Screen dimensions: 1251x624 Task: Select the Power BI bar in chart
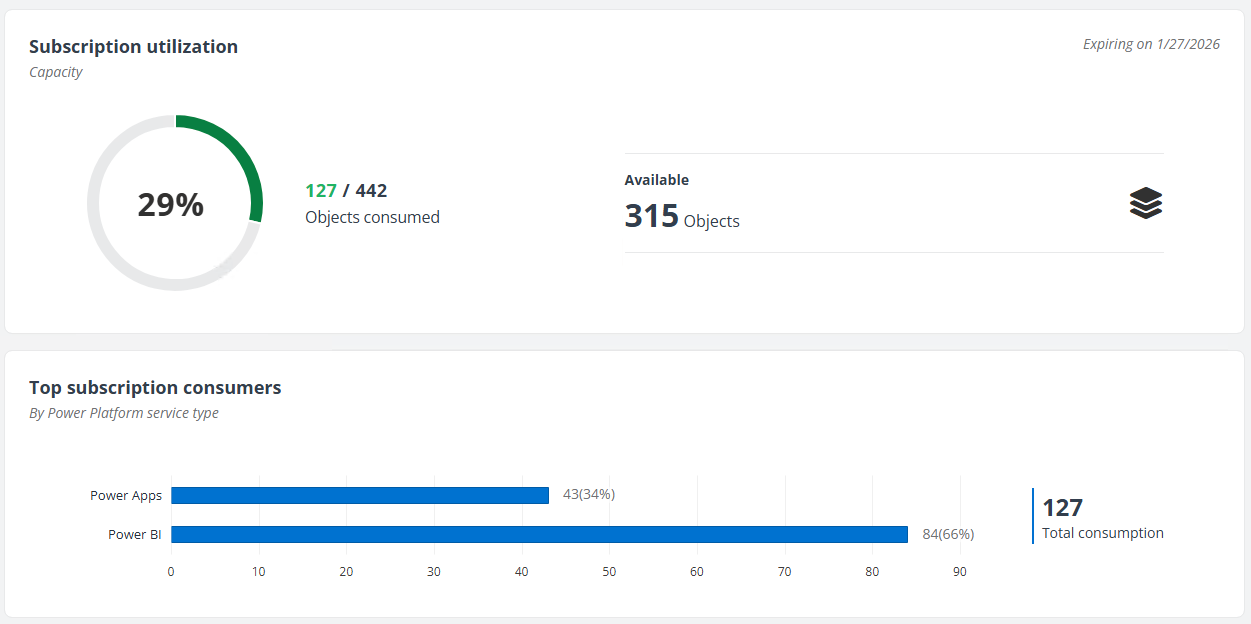point(539,534)
